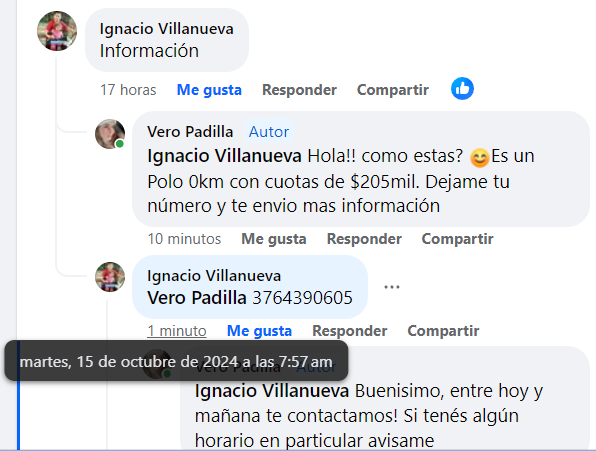Reply to the Información comment
This screenshot has width=596, height=451.
pos(300,90)
